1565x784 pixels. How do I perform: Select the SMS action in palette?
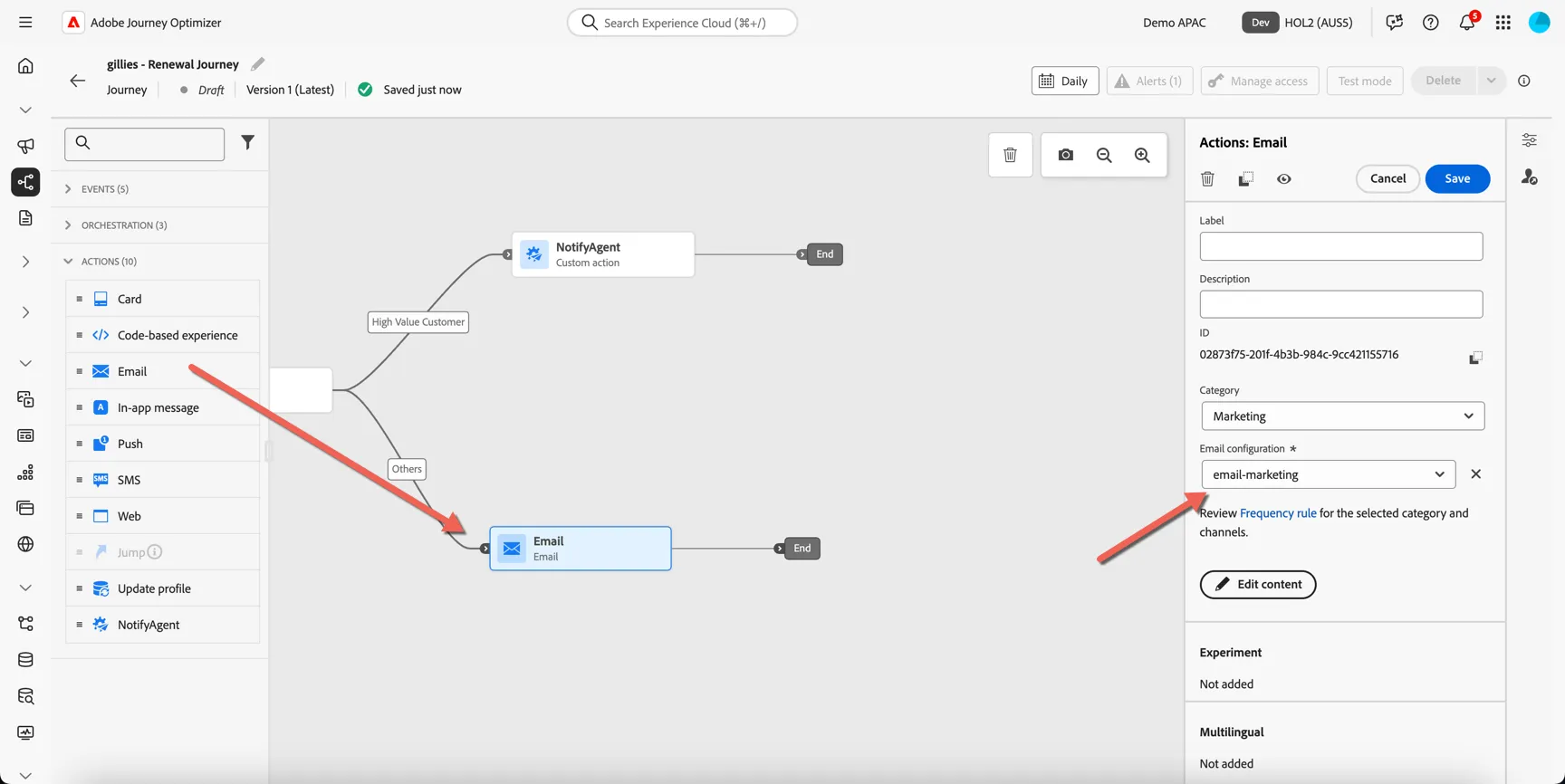[163, 480]
